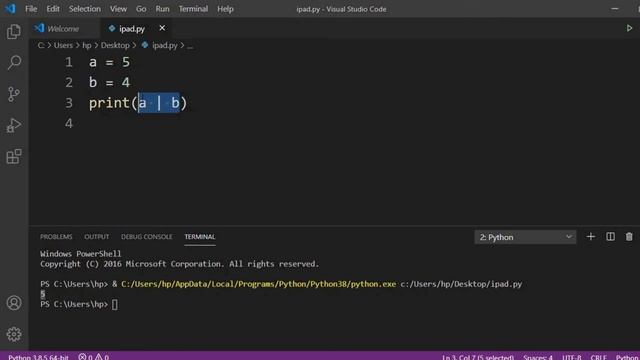Image resolution: width=640 pixels, height=360 pixels.
Task: Click the breadcrumb ellipsis symbol
Action: [190, 46]
